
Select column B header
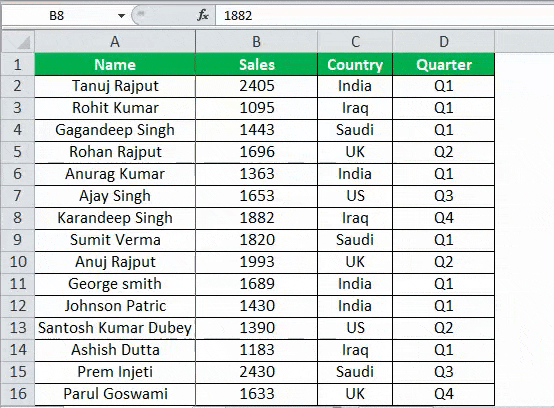pos(257,42)
